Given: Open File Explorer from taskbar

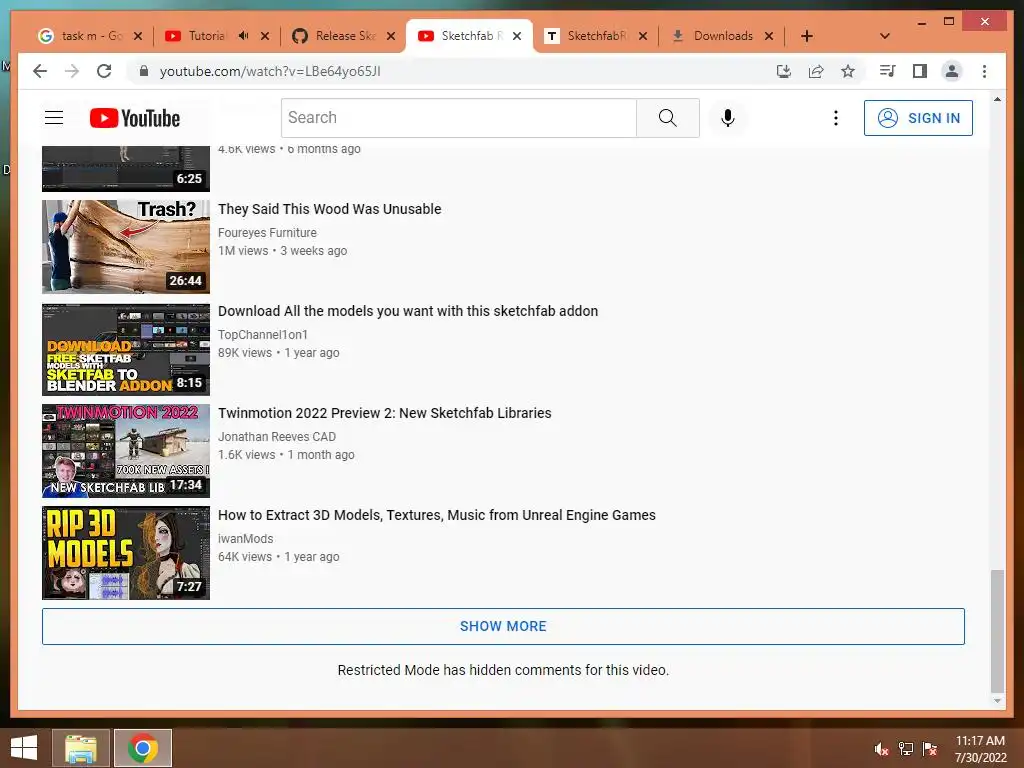Looking at the screenshot, I should [81, 748].
